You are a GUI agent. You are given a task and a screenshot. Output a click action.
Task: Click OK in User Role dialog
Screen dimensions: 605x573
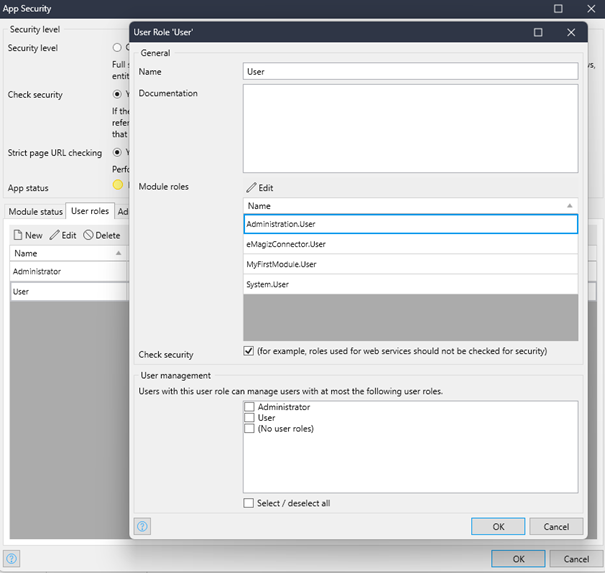(498, 526)
